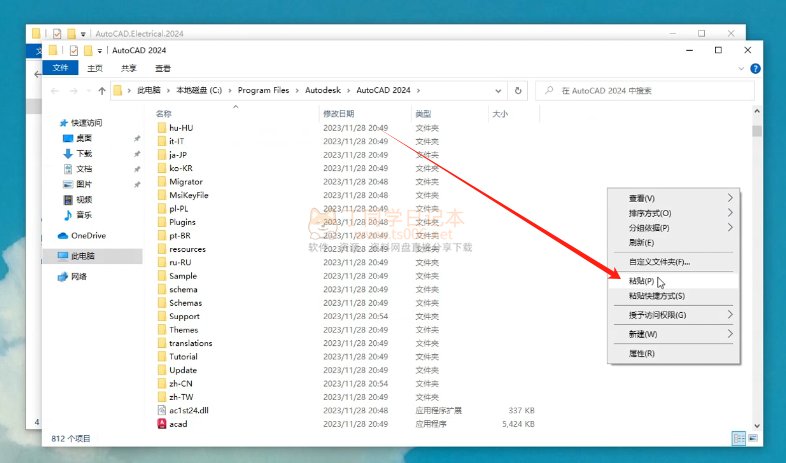Screen dimensions: 786x463
Task: Select 网络 (Network) in navigation pane
Action: point(78,276)
